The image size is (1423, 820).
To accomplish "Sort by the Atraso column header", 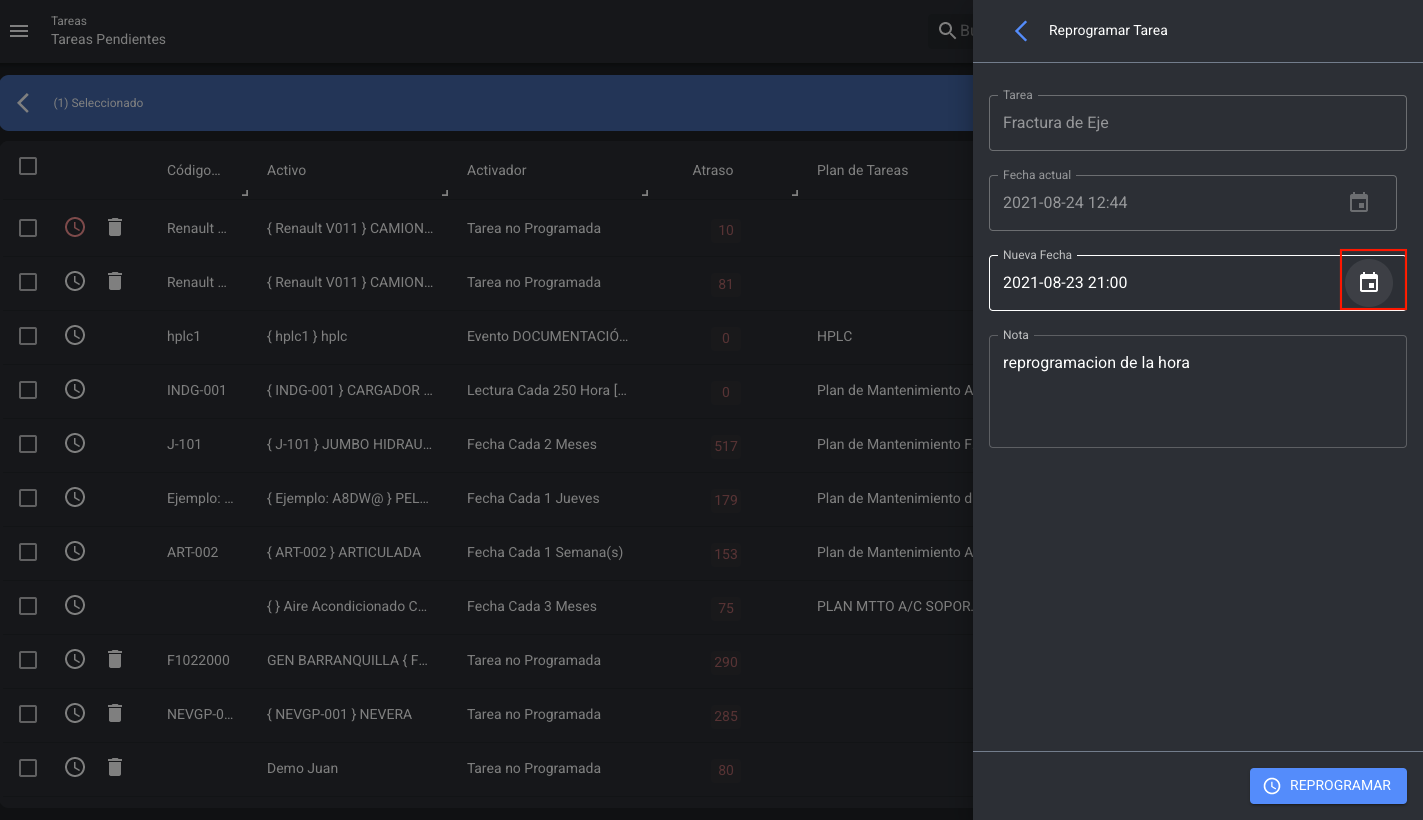I will (712, 171).
